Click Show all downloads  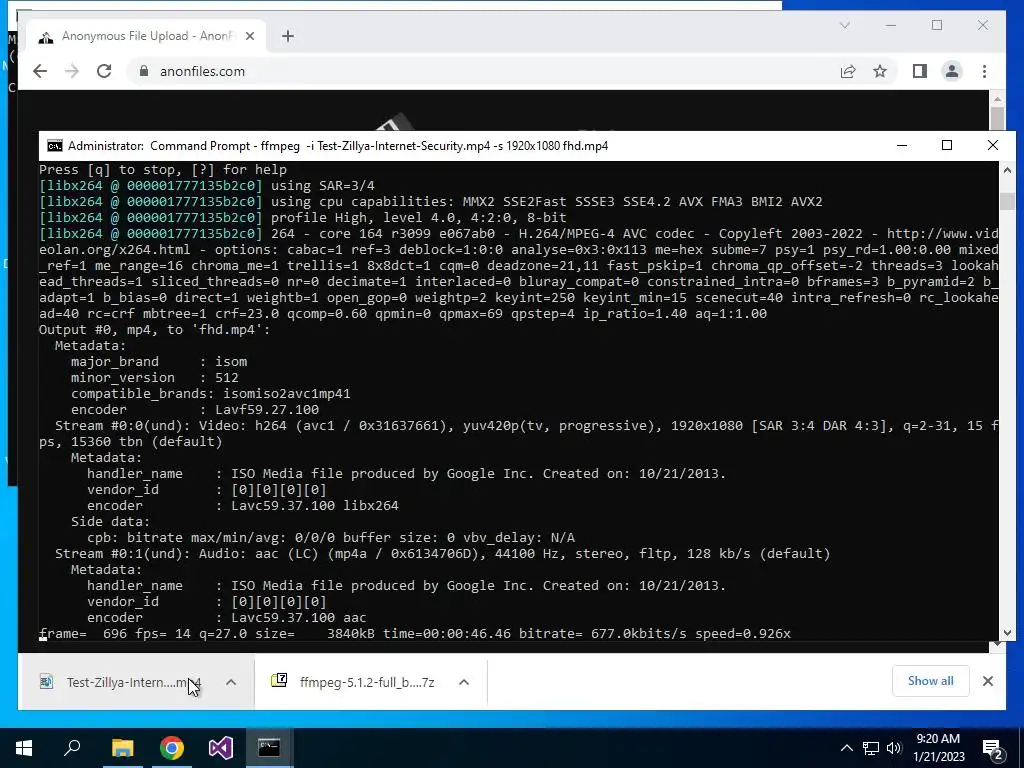(930, 681)
